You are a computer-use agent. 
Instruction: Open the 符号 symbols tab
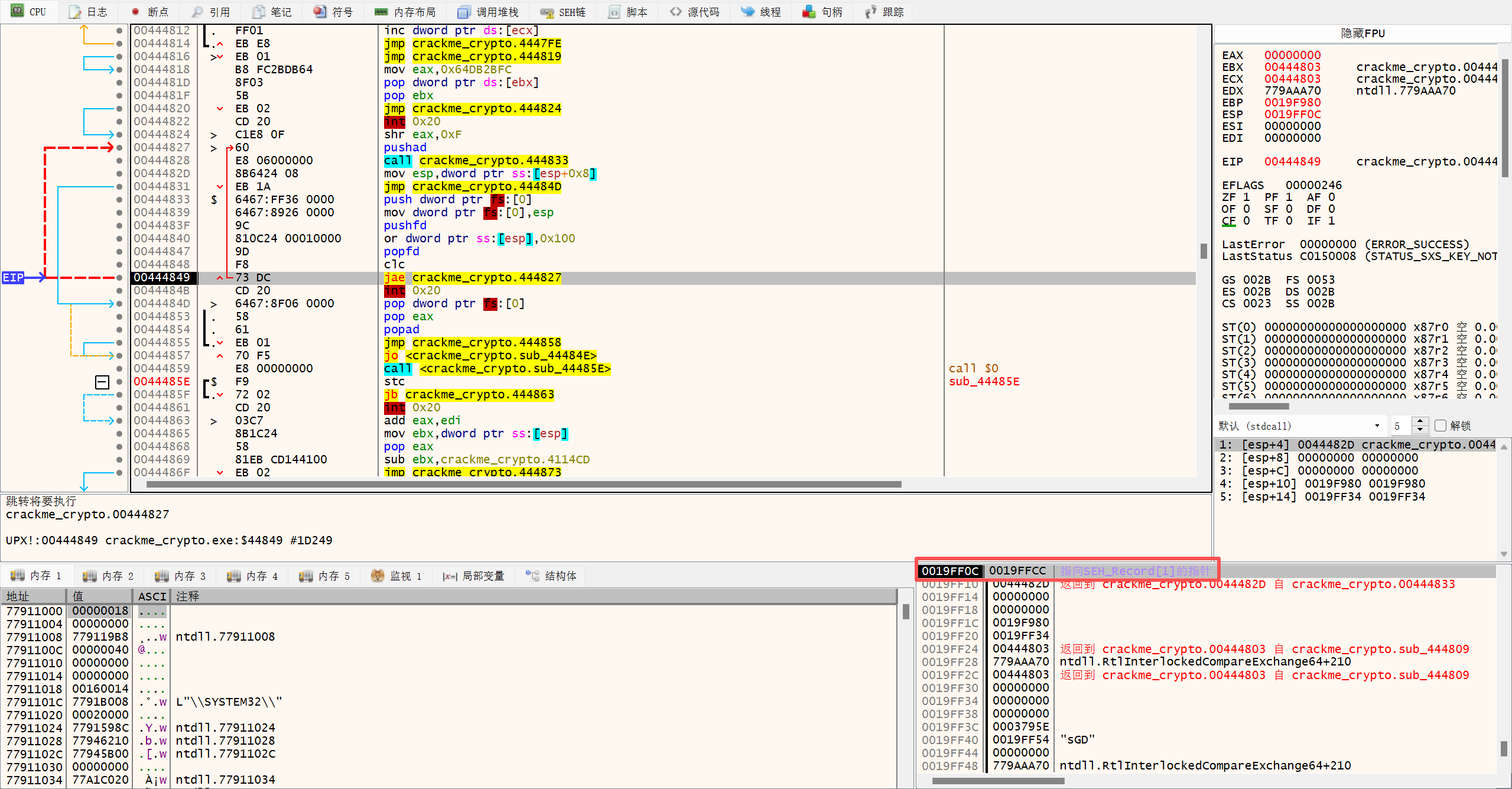click(333, 12)
